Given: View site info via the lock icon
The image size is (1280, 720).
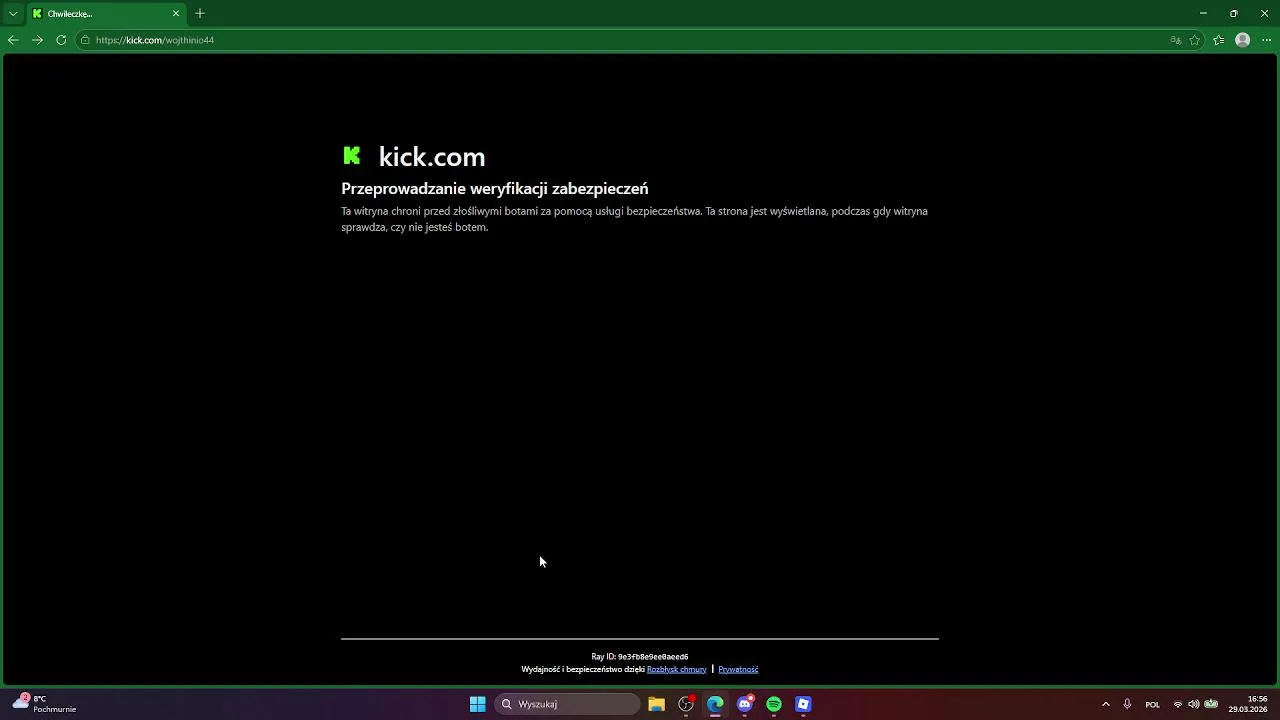Looking at the screenshot, I should point(86,40).
